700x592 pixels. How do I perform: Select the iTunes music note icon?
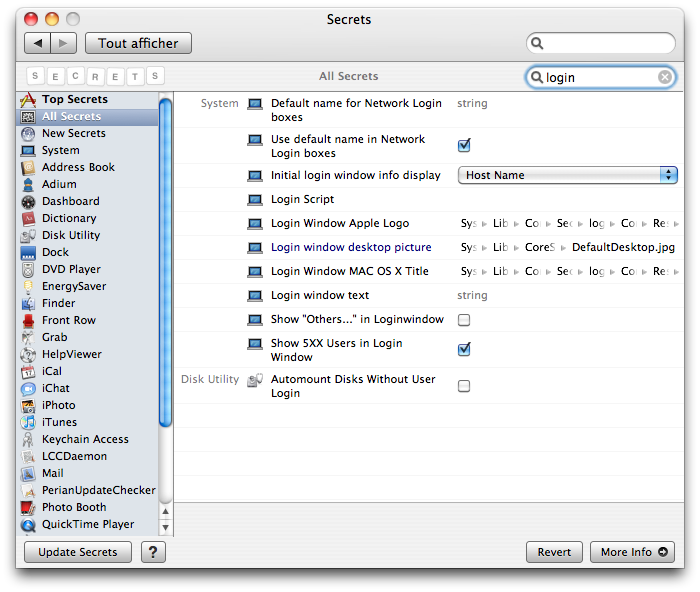coord(28,422)
